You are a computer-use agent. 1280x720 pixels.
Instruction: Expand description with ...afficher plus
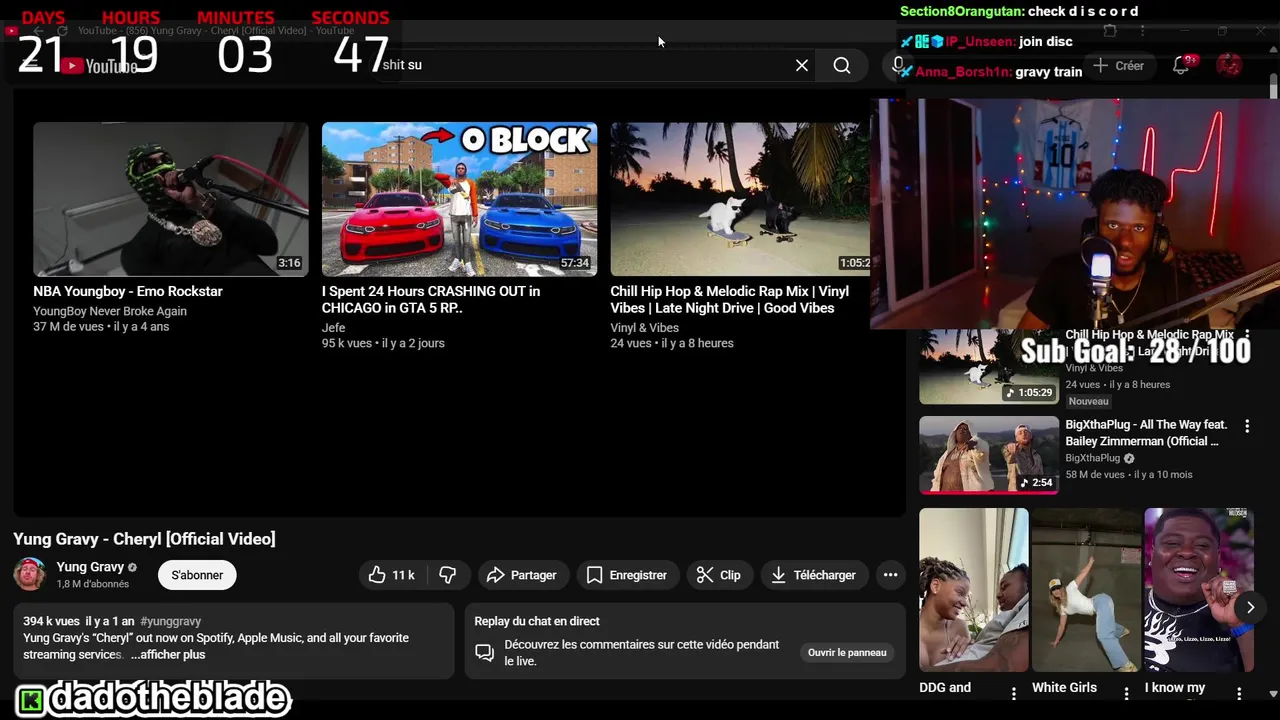pos(168,654)
